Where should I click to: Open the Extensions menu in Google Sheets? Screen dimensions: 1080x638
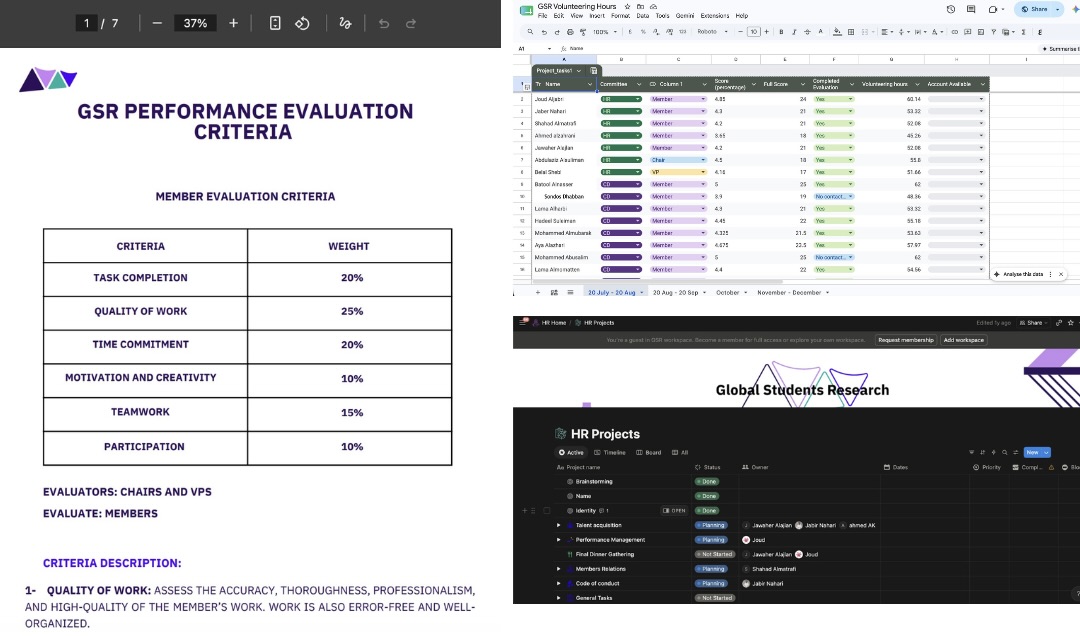(x=714, y=16)
